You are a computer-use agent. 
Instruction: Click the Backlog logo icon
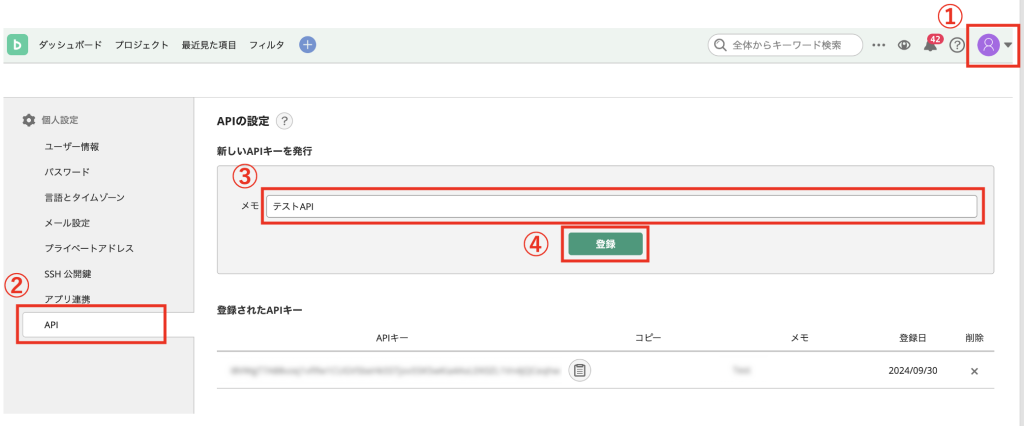[16, 45]
